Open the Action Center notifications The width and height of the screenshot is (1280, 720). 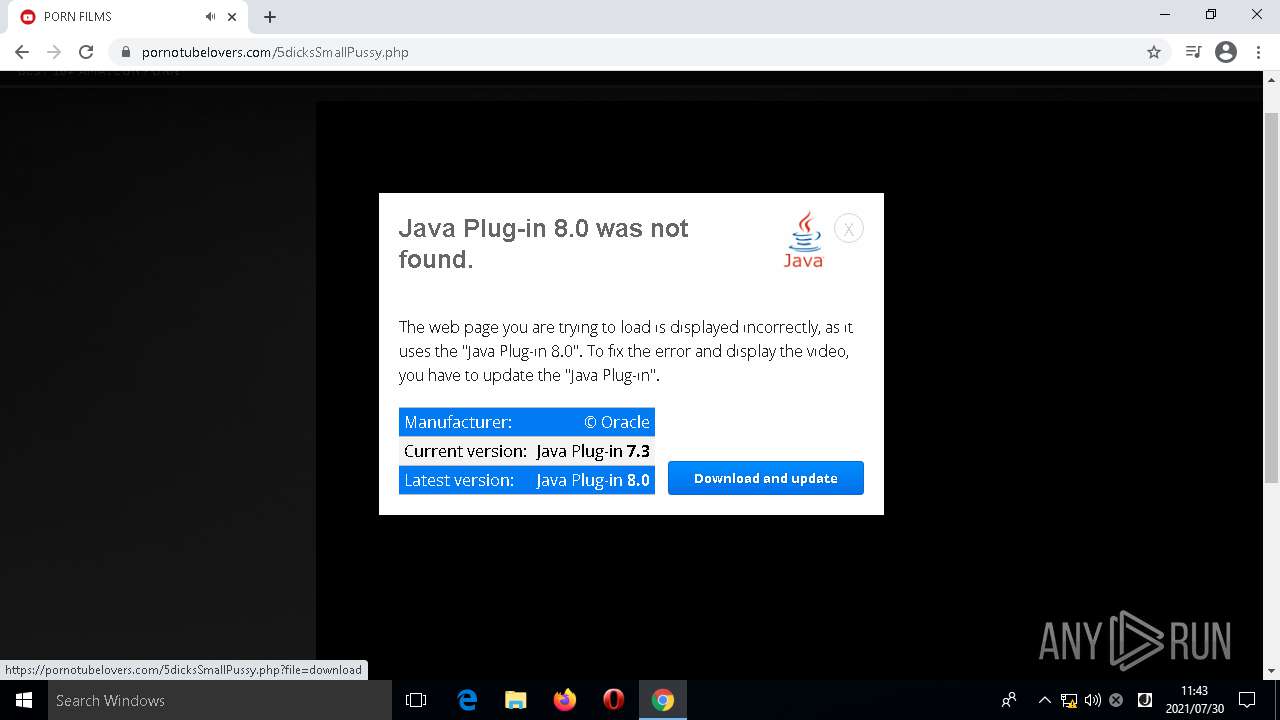point(1247,700)
